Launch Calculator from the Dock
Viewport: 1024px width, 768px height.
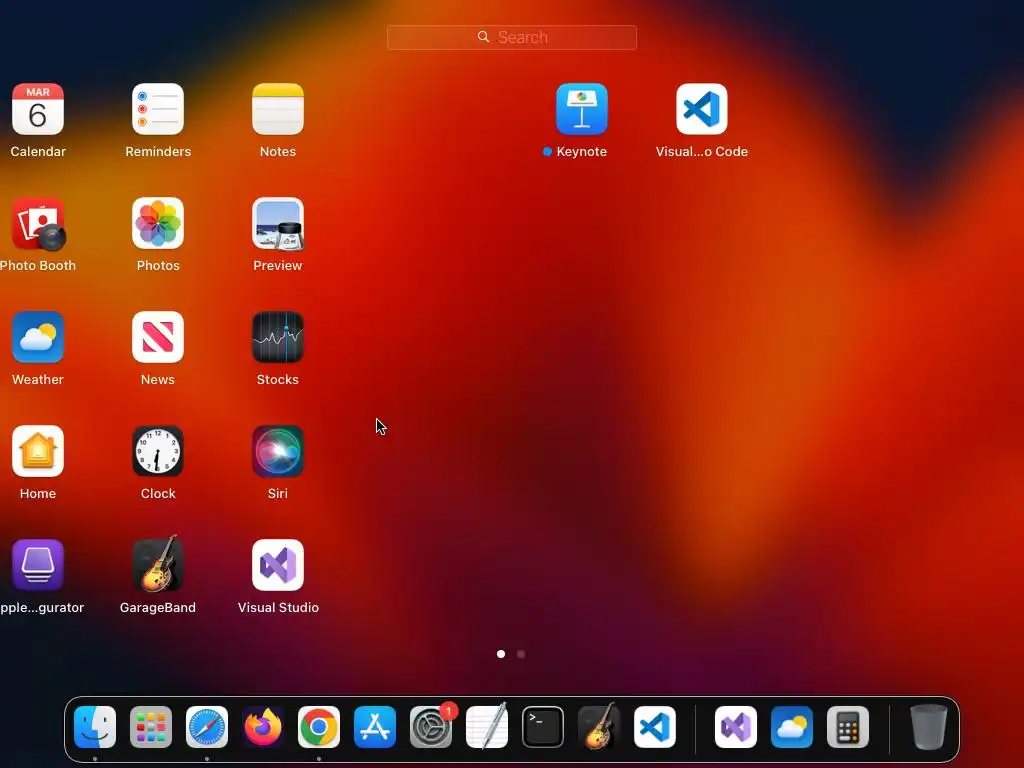click(848, 727)
